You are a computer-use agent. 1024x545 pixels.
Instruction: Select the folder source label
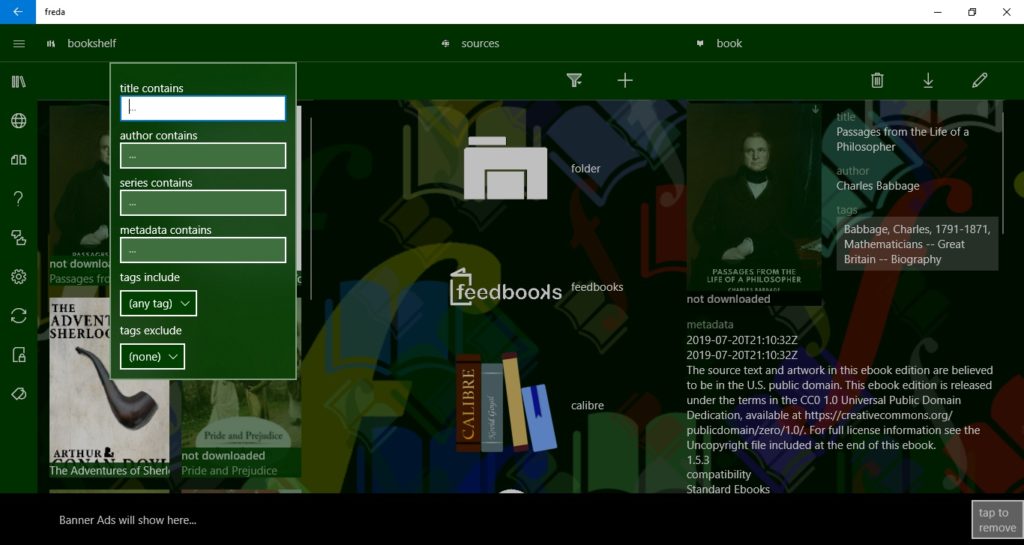(585, 168)
